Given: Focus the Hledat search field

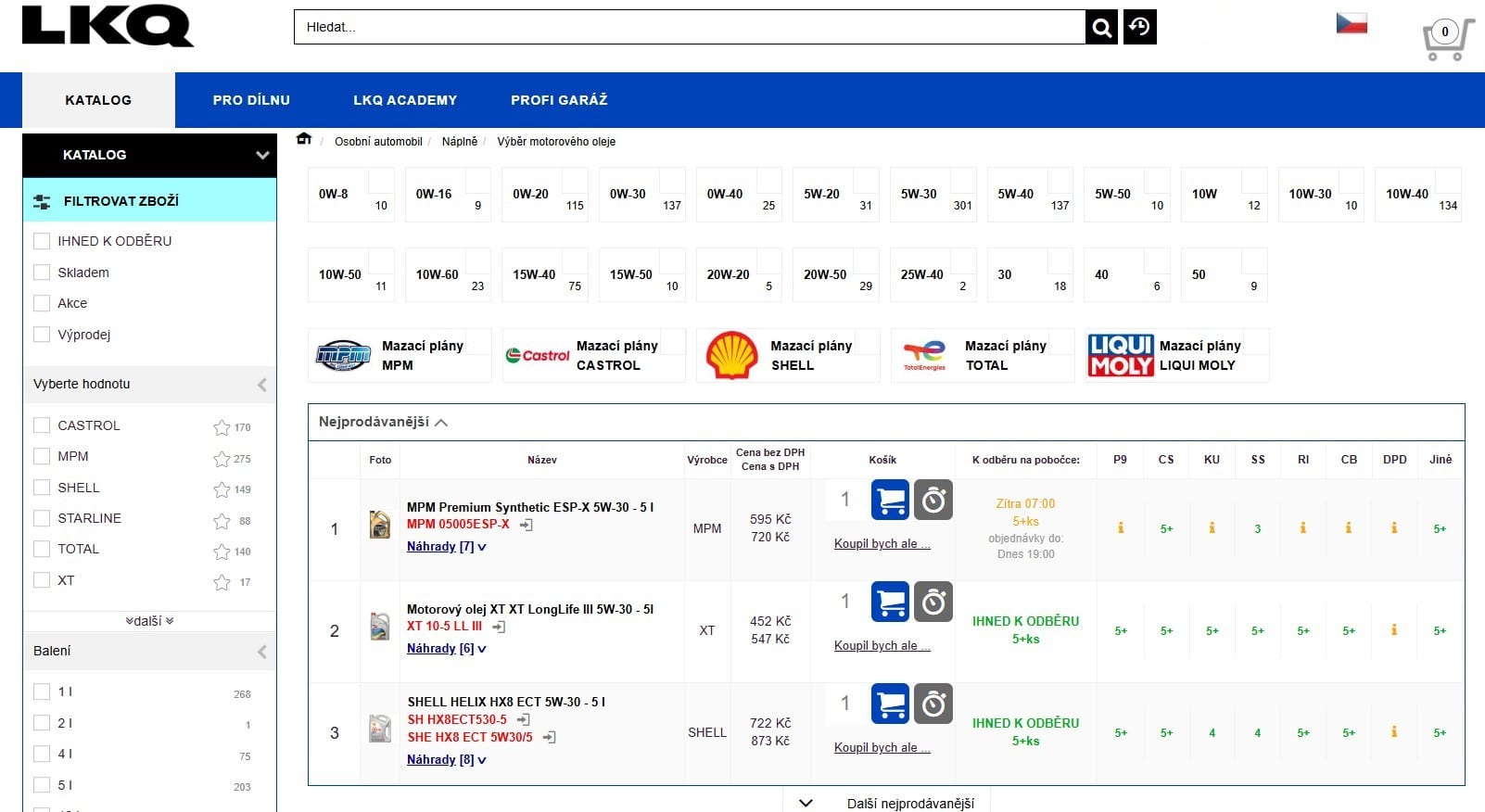Looking at the screenshot, I should coord(688,28).
